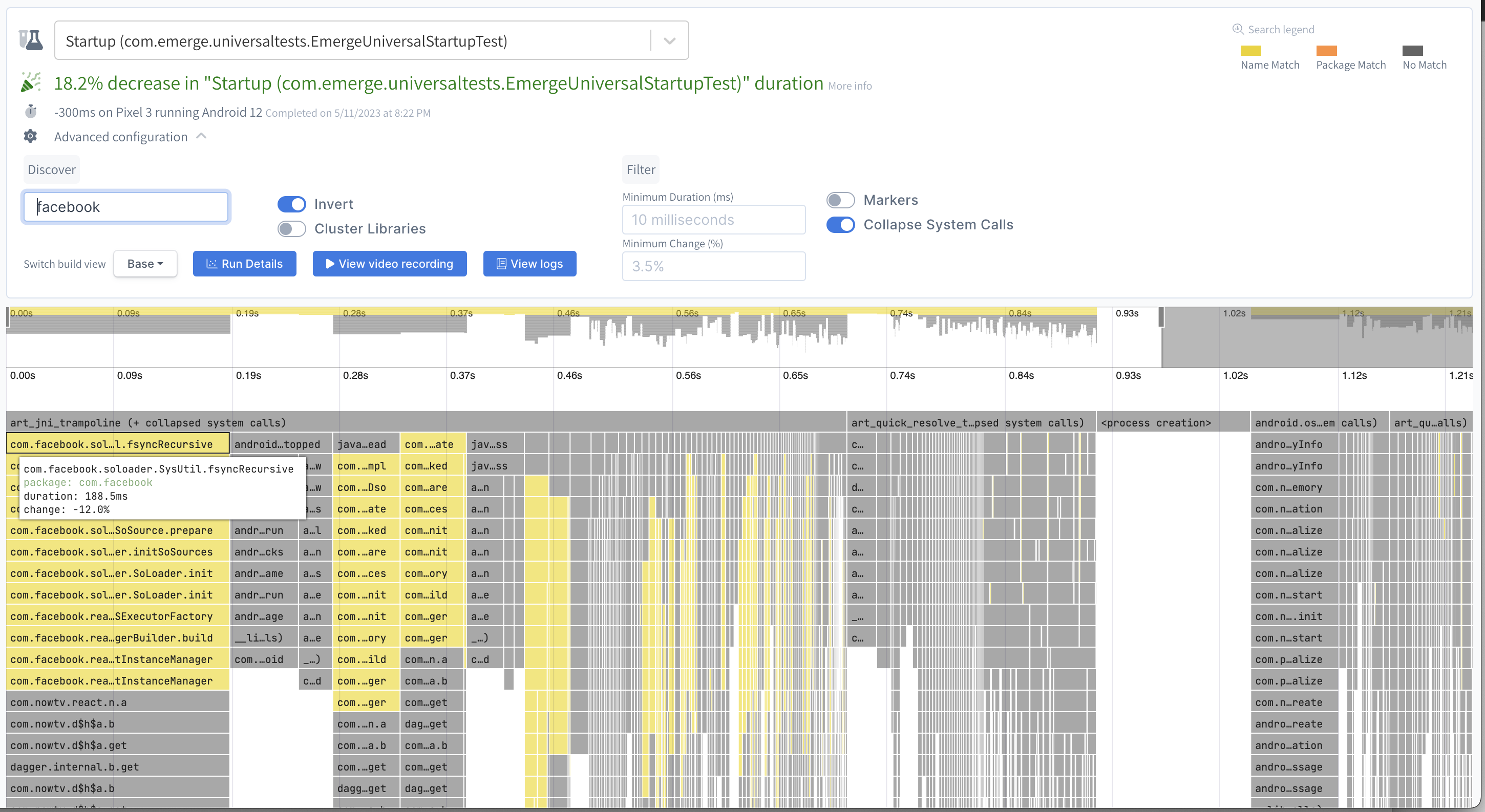Expand the Switch build view dropdown
Viewport: 1485px width, 812px height.
click(x=144, y=264)
